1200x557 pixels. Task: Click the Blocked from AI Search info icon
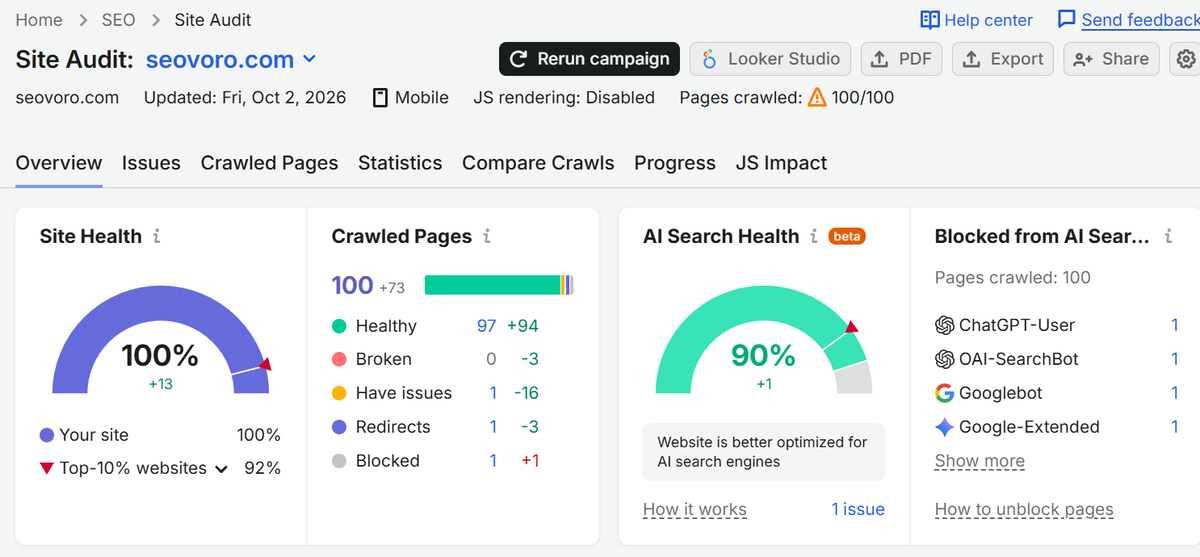point(1170,237)
